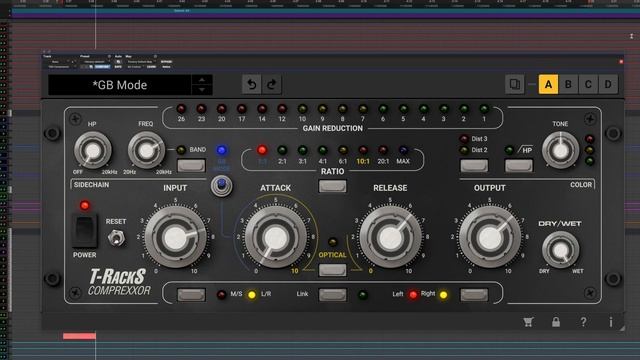Click the highlighted 10:1 ratio label
Screen dimensions: 640x360
click(x=363, y=161)
